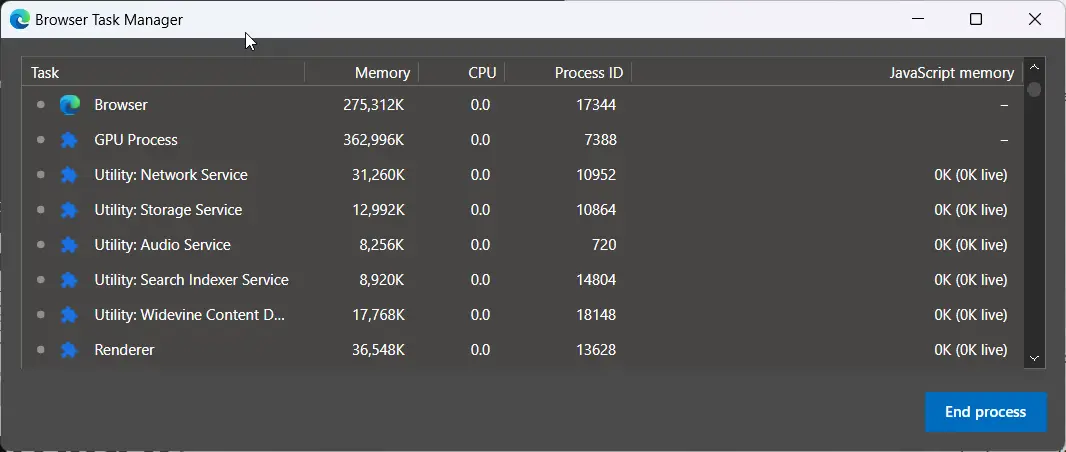
Task: Click the Edge logo in title bar
Action: point(20,20)
